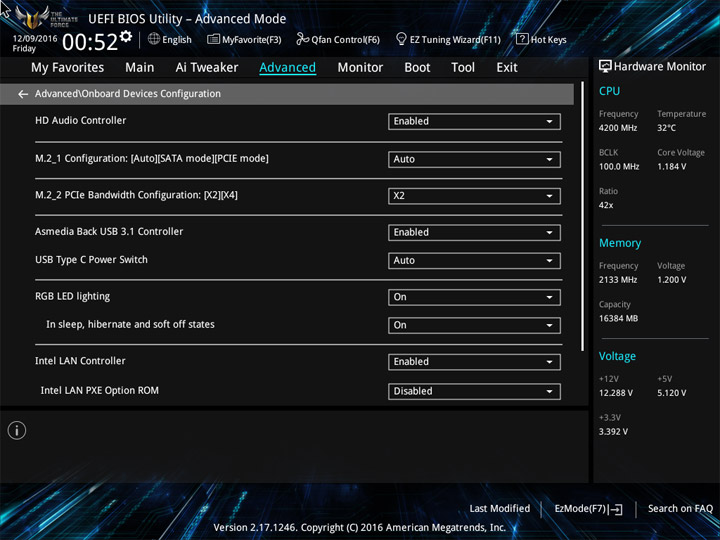Click the MyFavorite list icon
Viewport: 720px width, 540px height.
click(213, 39)
